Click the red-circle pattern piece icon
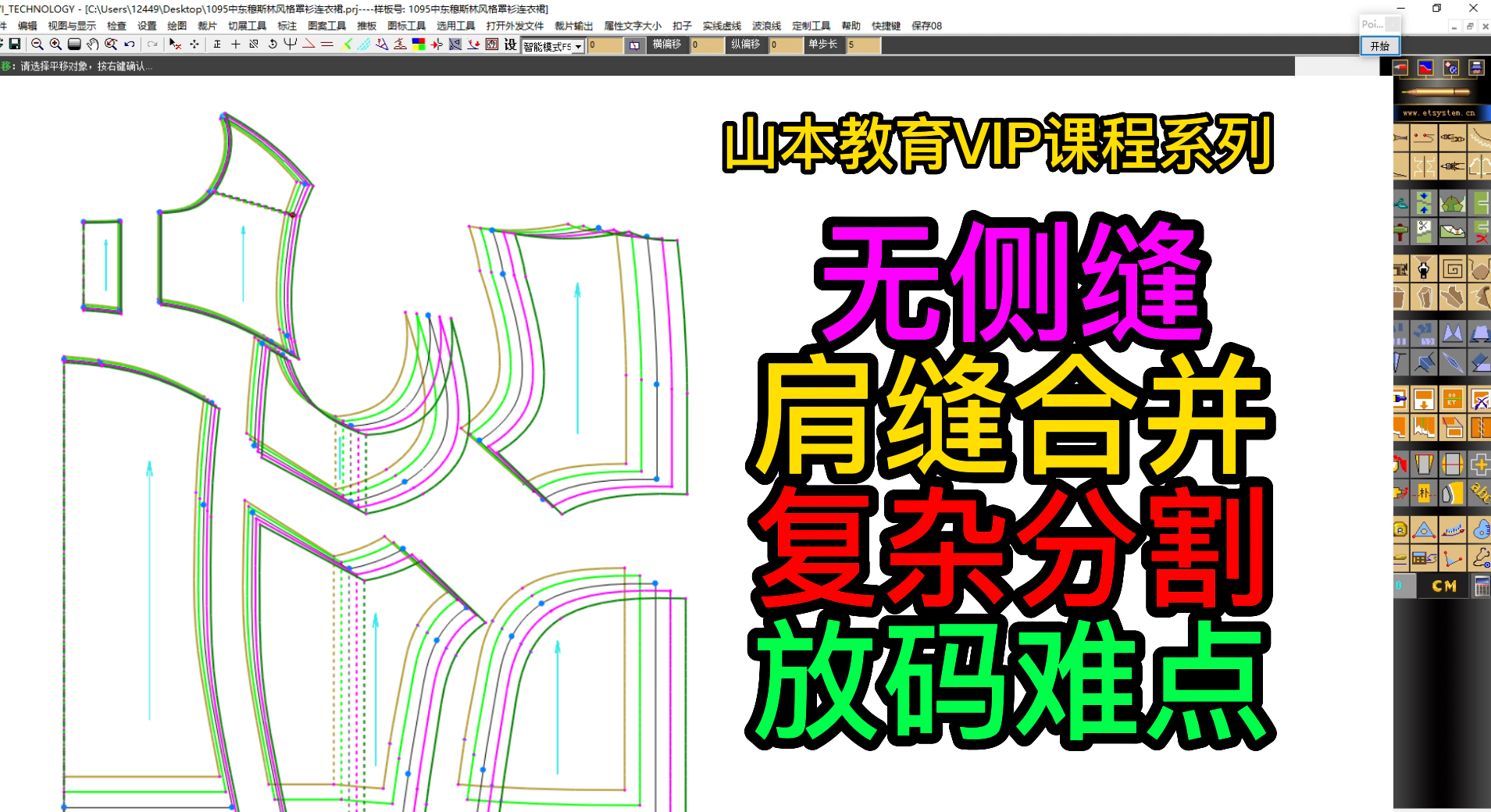 (1452, 464)
